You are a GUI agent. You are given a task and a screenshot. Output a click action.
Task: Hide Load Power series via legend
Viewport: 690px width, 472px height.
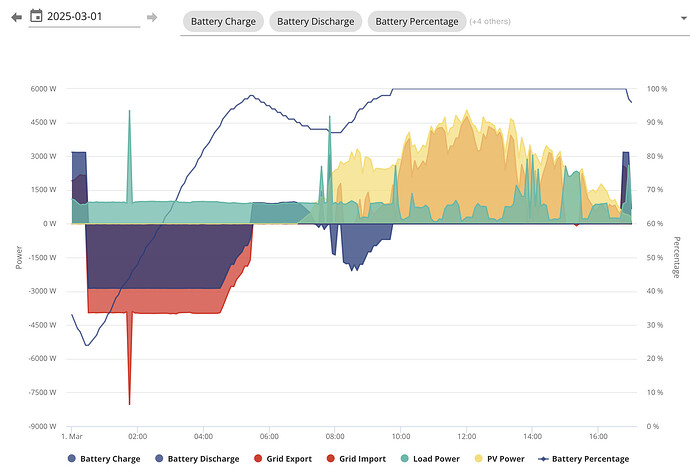[x=430, y=458]
